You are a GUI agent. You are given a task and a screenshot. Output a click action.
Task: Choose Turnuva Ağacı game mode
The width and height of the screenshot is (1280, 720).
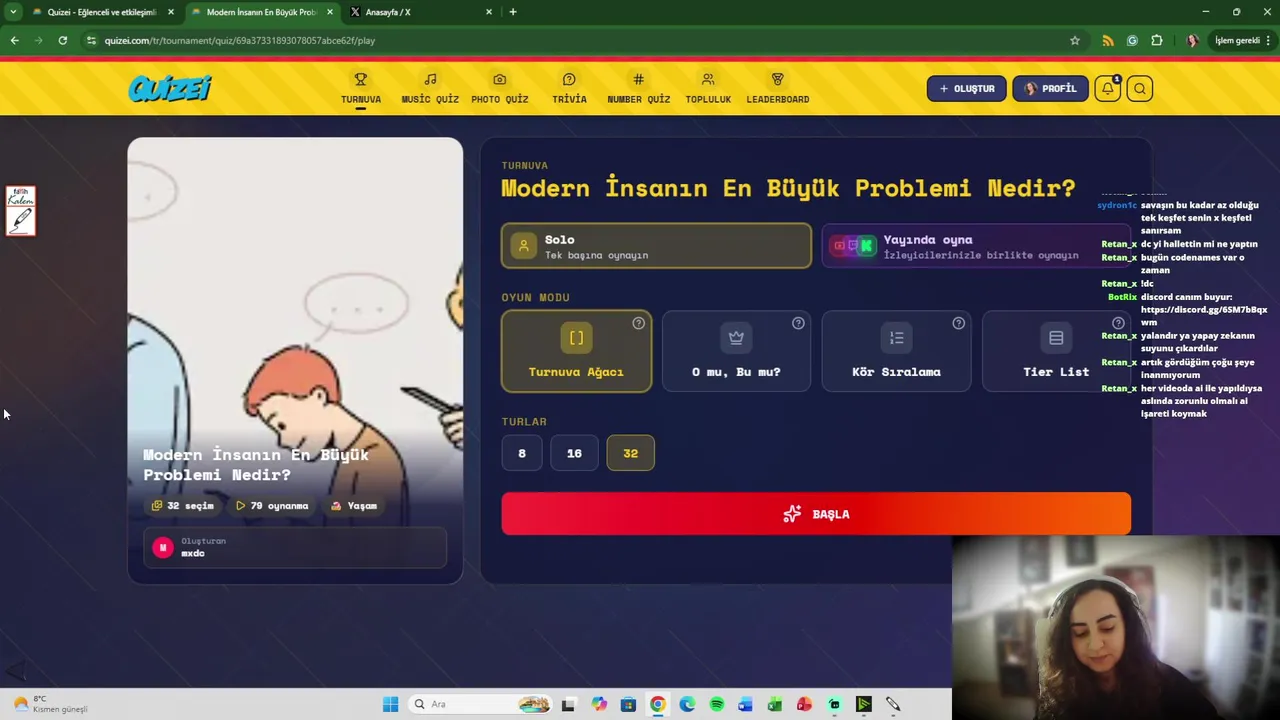[x=576, y=351]
